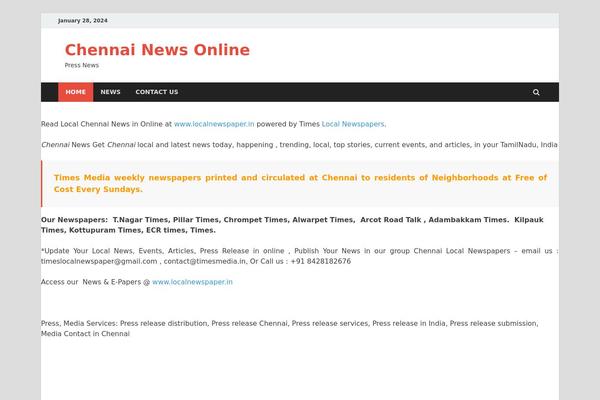This screenshot has width=600, height=400.
Task: Open the search magnifier icon in navbar
Action: [x=536, y=92]
